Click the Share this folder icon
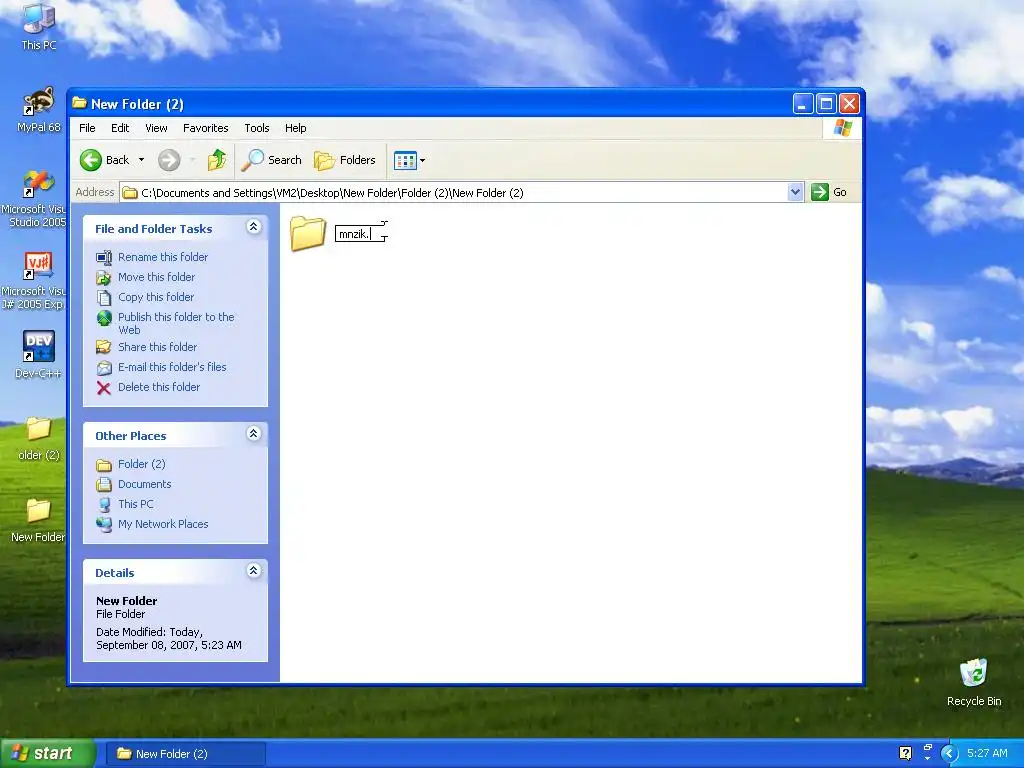This screenshot has width=1024, height=768. (x=104, y=347)
